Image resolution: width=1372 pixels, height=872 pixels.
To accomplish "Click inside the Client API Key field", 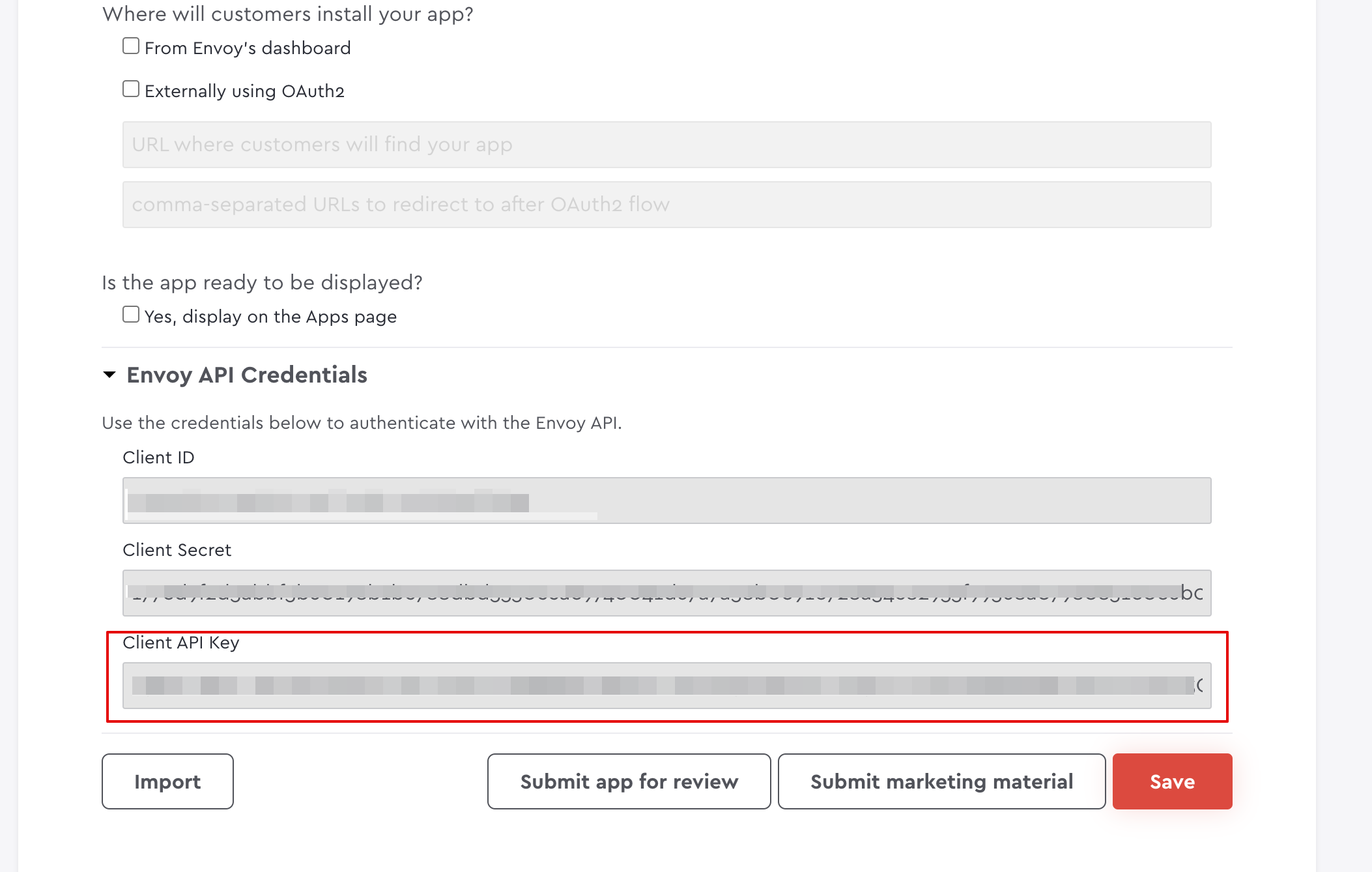I will [x=666, y=686].
